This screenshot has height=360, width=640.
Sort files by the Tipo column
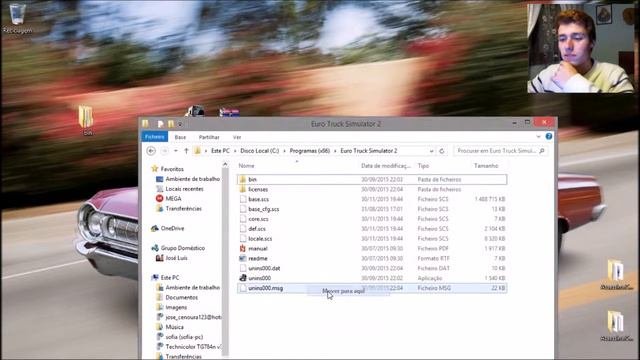pos(423,166)
